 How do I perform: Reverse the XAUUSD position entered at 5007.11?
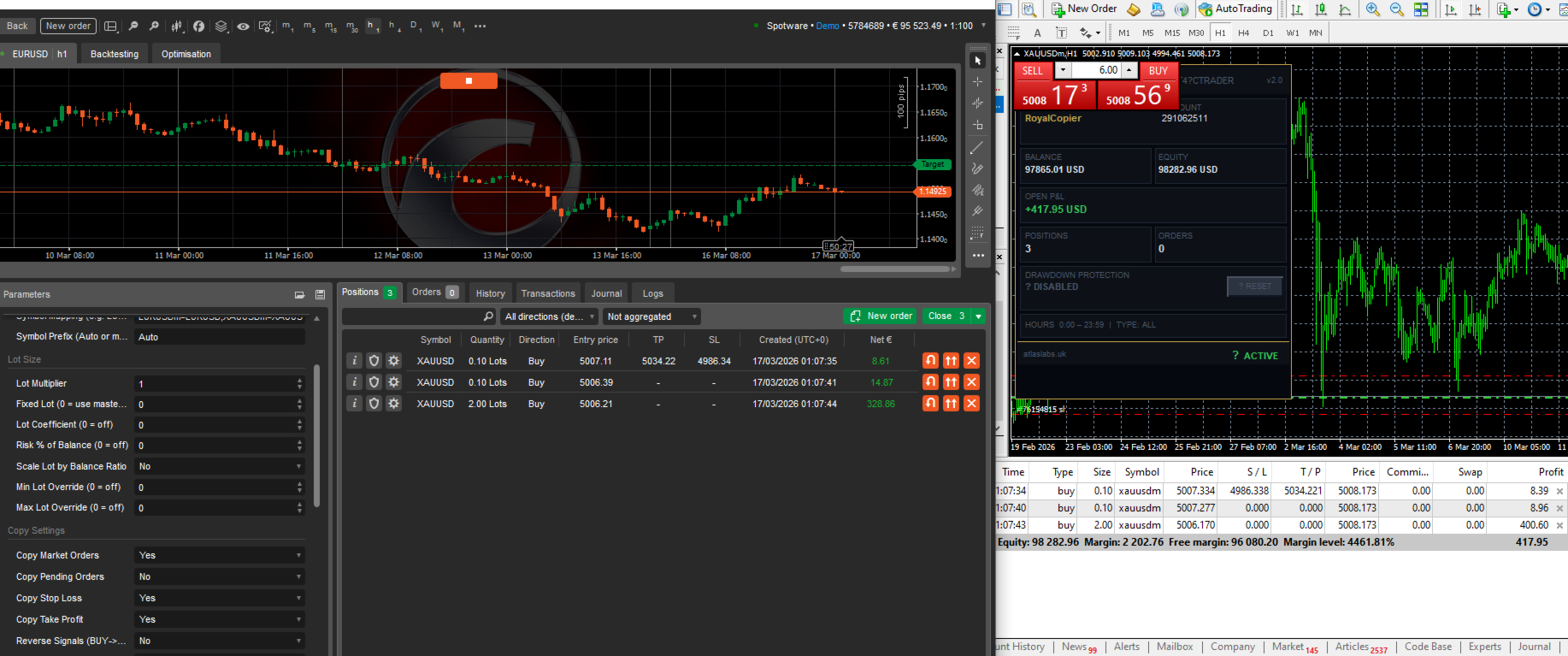pyautogui.click(x=931, y=361)
